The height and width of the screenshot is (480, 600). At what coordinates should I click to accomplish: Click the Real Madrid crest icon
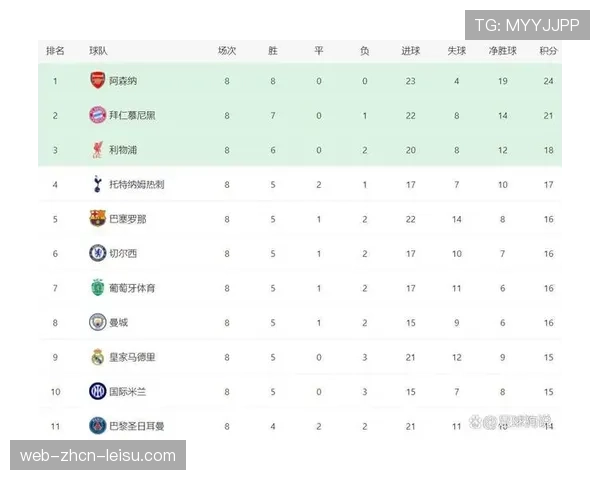coord(97,357)
